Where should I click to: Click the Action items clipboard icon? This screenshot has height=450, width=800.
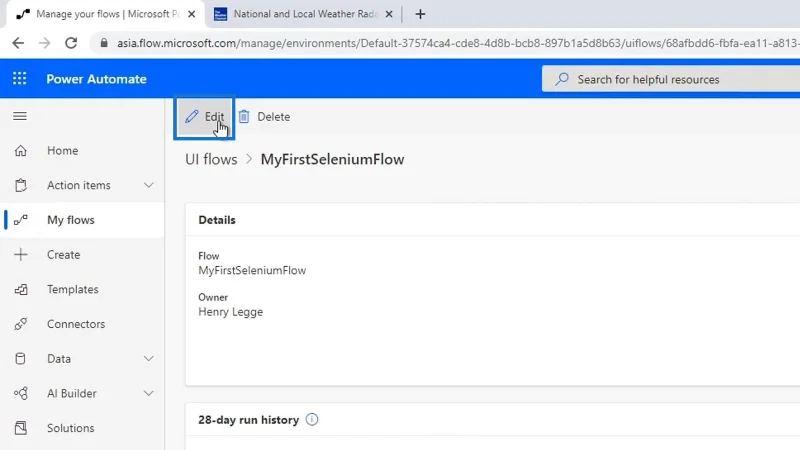(x=20, y=185)
